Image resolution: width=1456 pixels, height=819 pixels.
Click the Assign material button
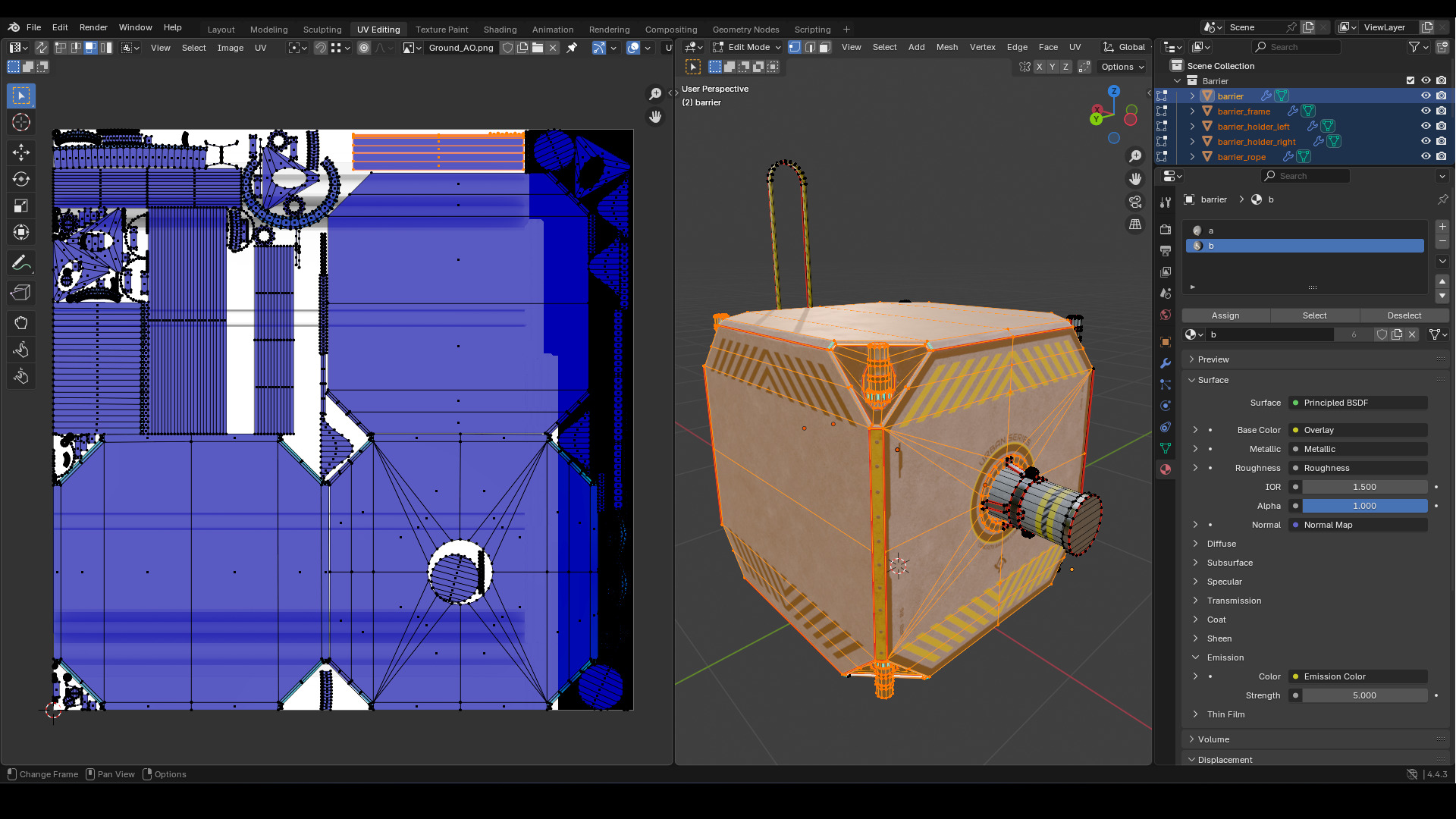1225,315
